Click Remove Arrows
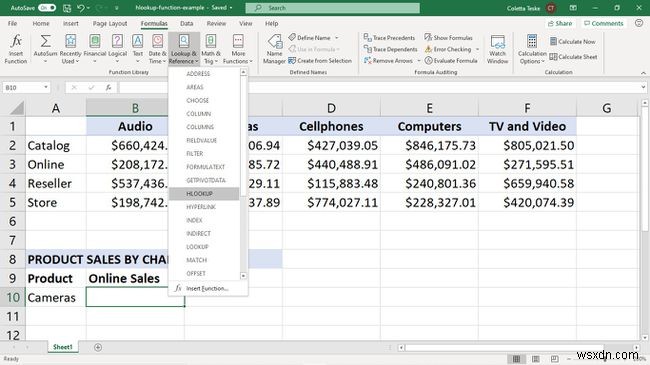Screen dimensions: 650x365 [x=388, y=61]
